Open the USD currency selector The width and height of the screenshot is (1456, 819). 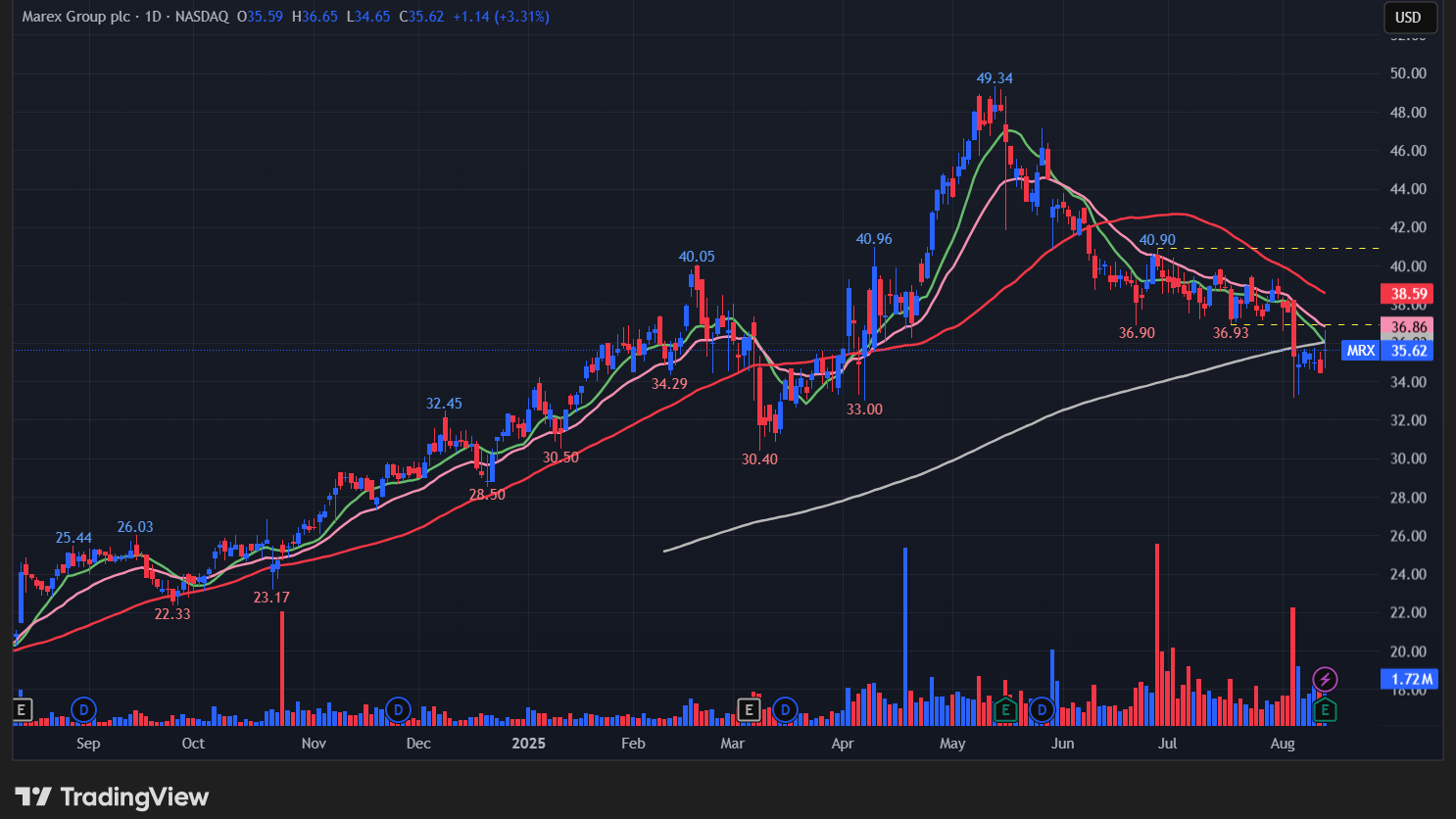pos(1409,18)
